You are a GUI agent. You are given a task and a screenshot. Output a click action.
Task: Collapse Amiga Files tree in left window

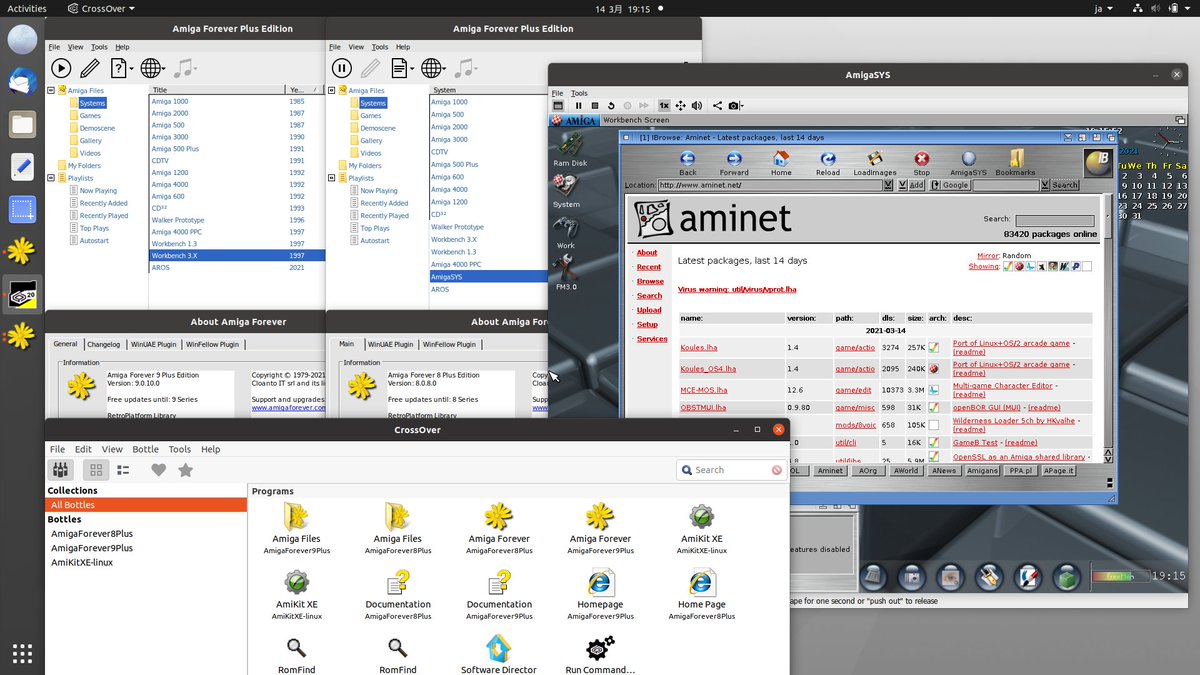[x=51, y=90]
